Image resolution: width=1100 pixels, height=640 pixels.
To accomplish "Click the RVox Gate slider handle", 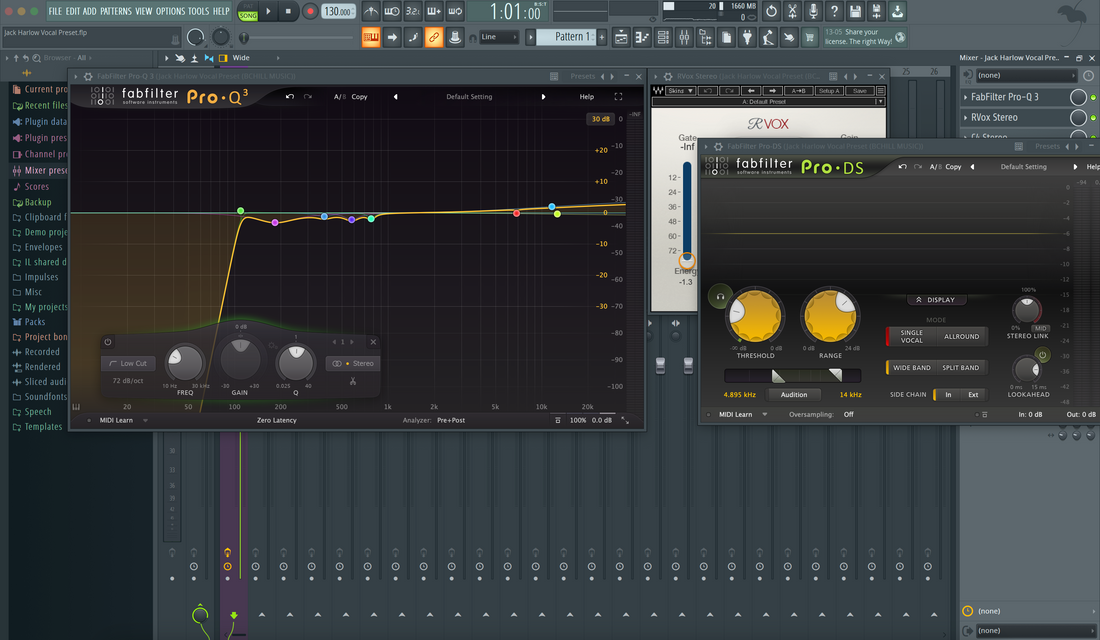I will [686, 259].
